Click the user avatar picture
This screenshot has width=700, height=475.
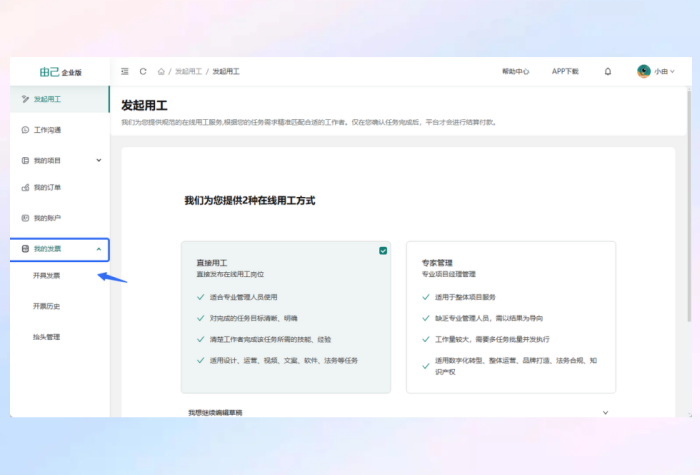click(x=644, y=71)
